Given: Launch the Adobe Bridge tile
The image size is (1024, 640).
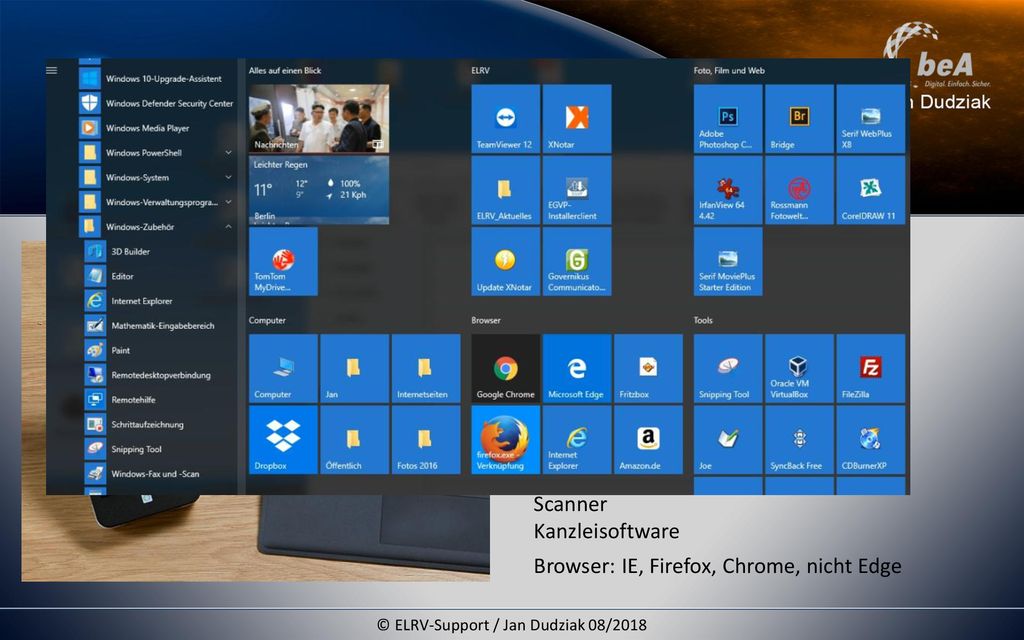Looking at the screenshot, I should pos(799,119).
